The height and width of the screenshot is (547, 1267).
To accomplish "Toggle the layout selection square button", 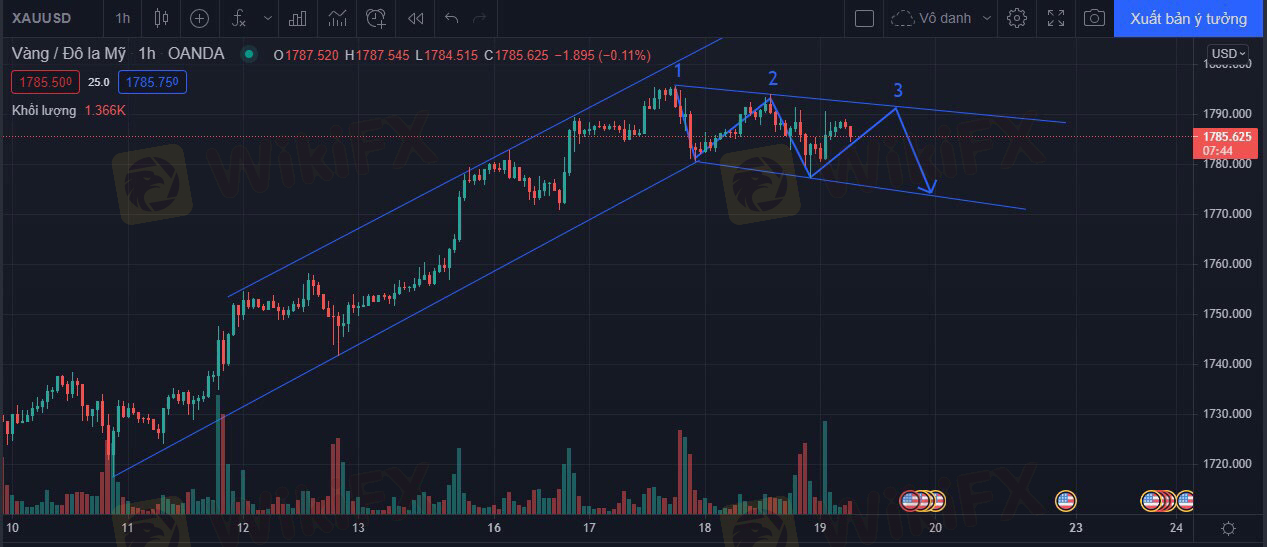I will (x=865, y=18).
